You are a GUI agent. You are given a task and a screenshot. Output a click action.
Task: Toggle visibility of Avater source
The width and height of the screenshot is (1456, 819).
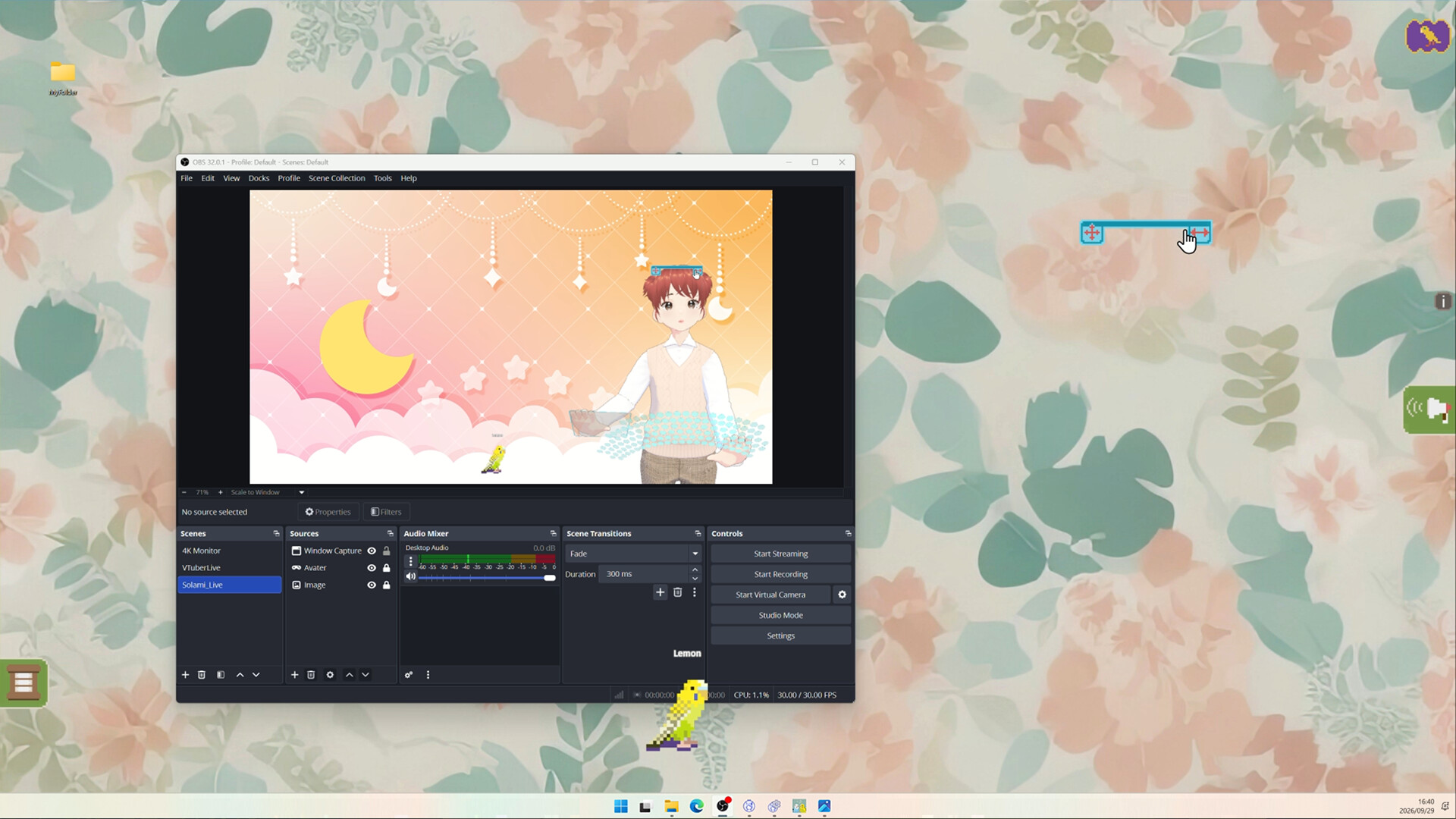(372, 568)
